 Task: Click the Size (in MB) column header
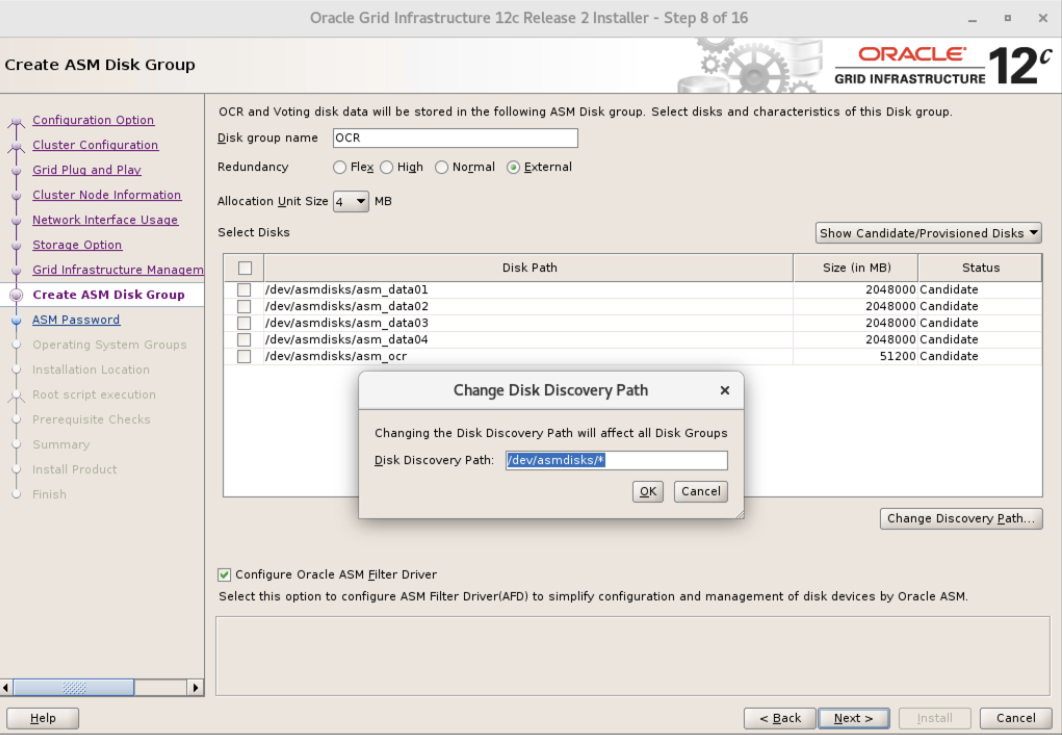coord(856,268)
